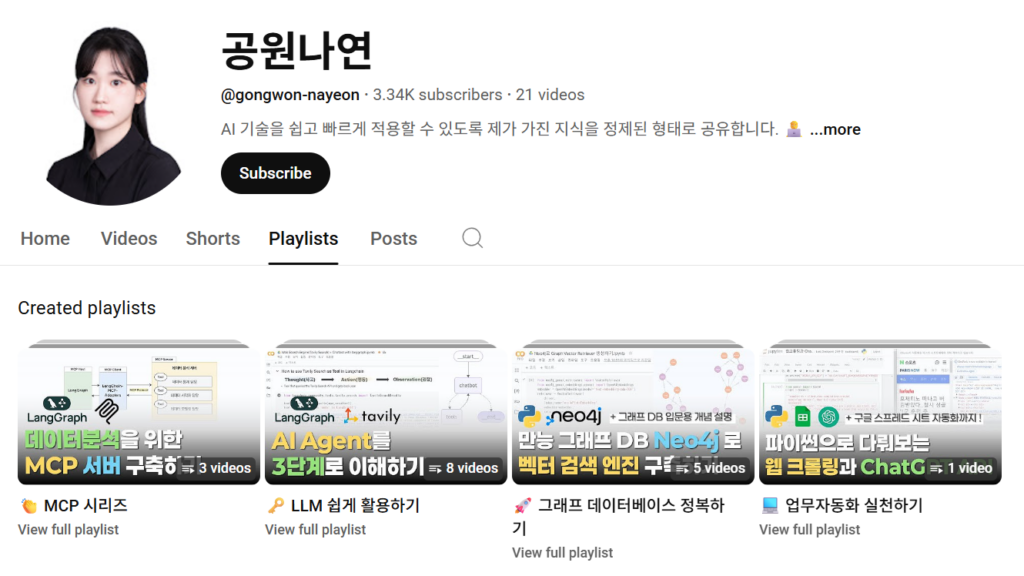Open the channel search magnifier icon
The height and width of the screenshot is (576, 1024).
pyautogui.click(x=472, y=238)
